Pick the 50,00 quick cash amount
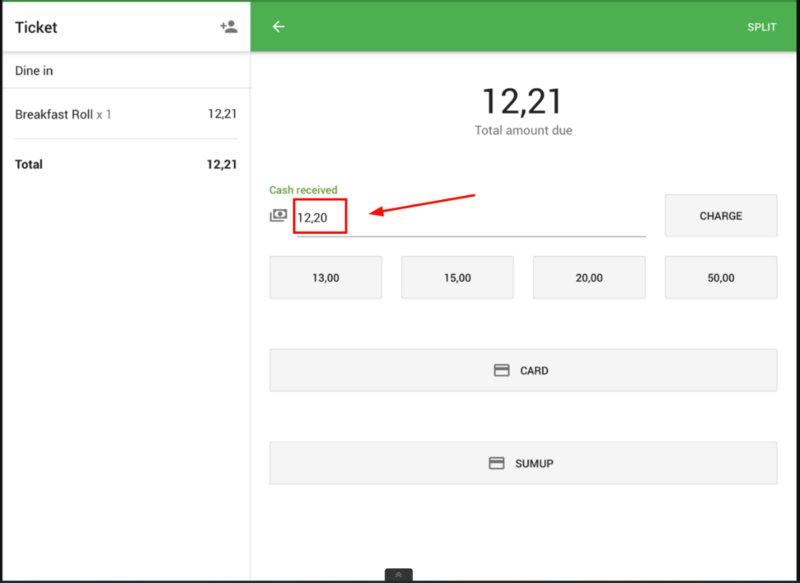The width and height of the screenshot is (800, 583). coord(720,278)
